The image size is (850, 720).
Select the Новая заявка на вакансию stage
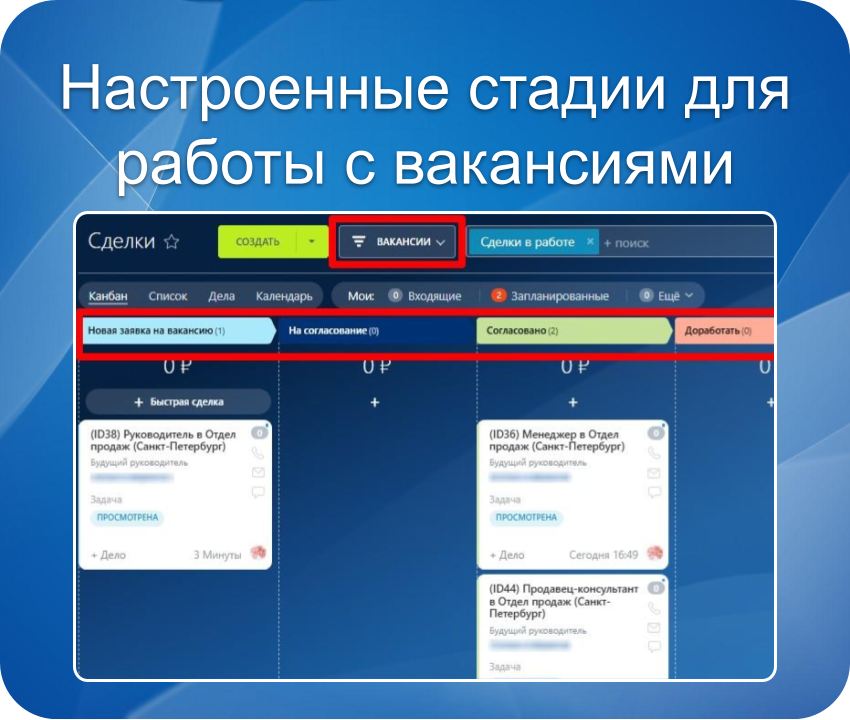179,331
